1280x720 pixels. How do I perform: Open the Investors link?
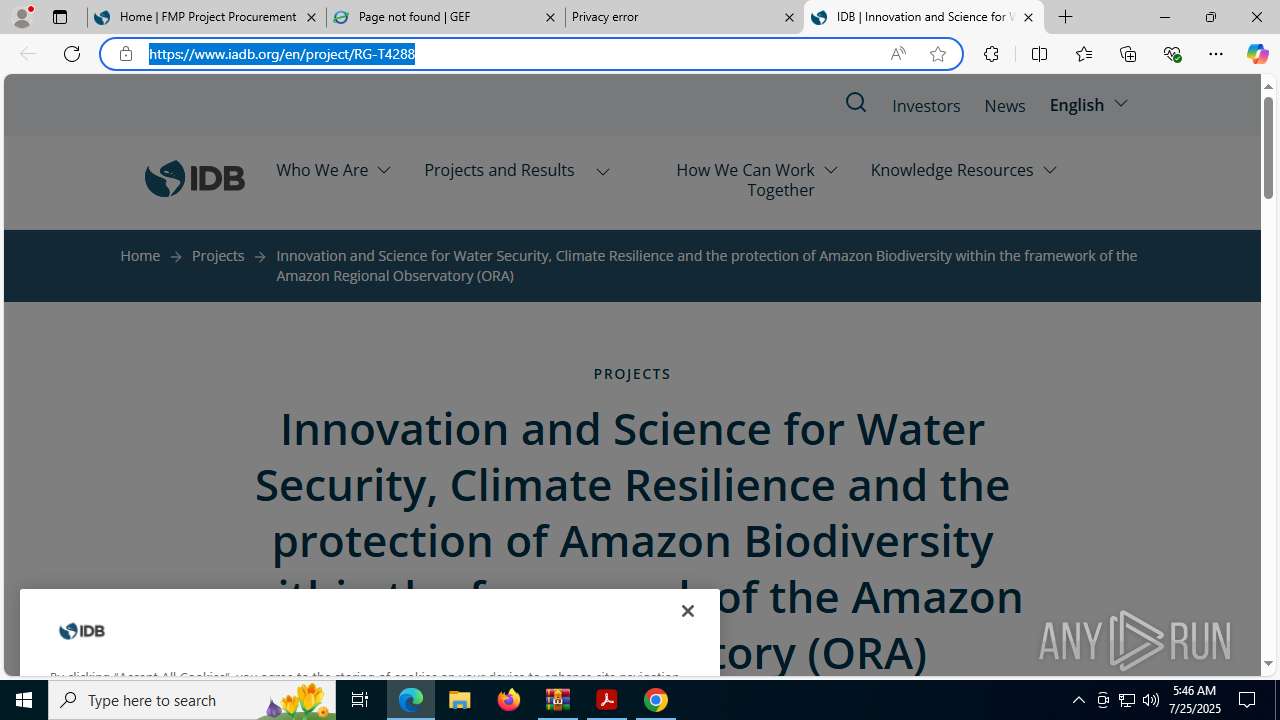coord(926,106)
